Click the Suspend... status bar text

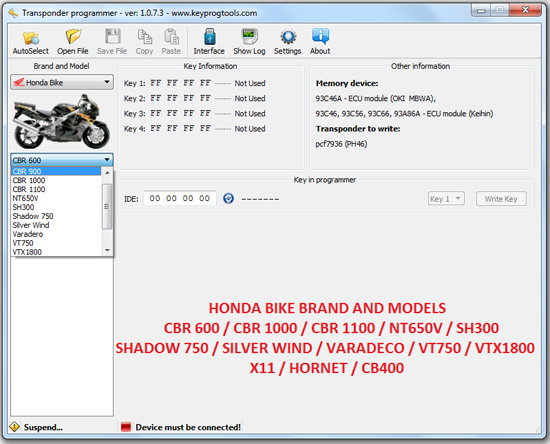tap(43, 427)
